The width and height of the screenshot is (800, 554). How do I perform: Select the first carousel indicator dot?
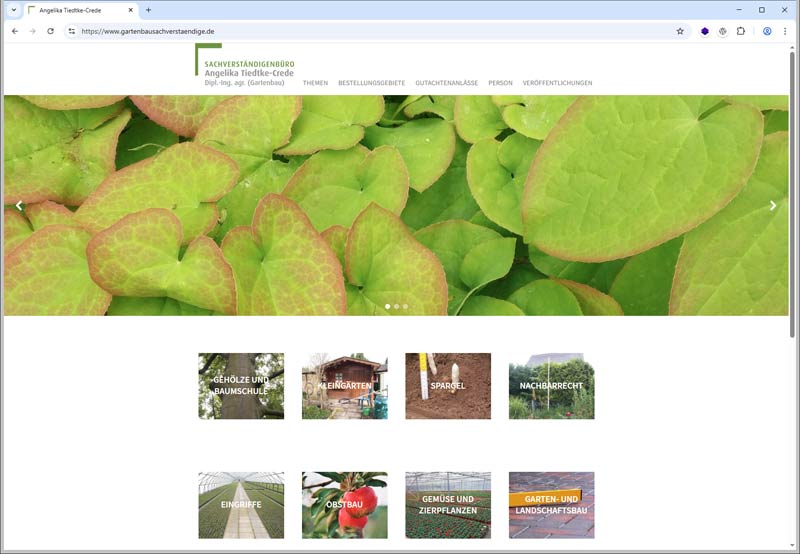pyautogui.click(x=388, y=306)
